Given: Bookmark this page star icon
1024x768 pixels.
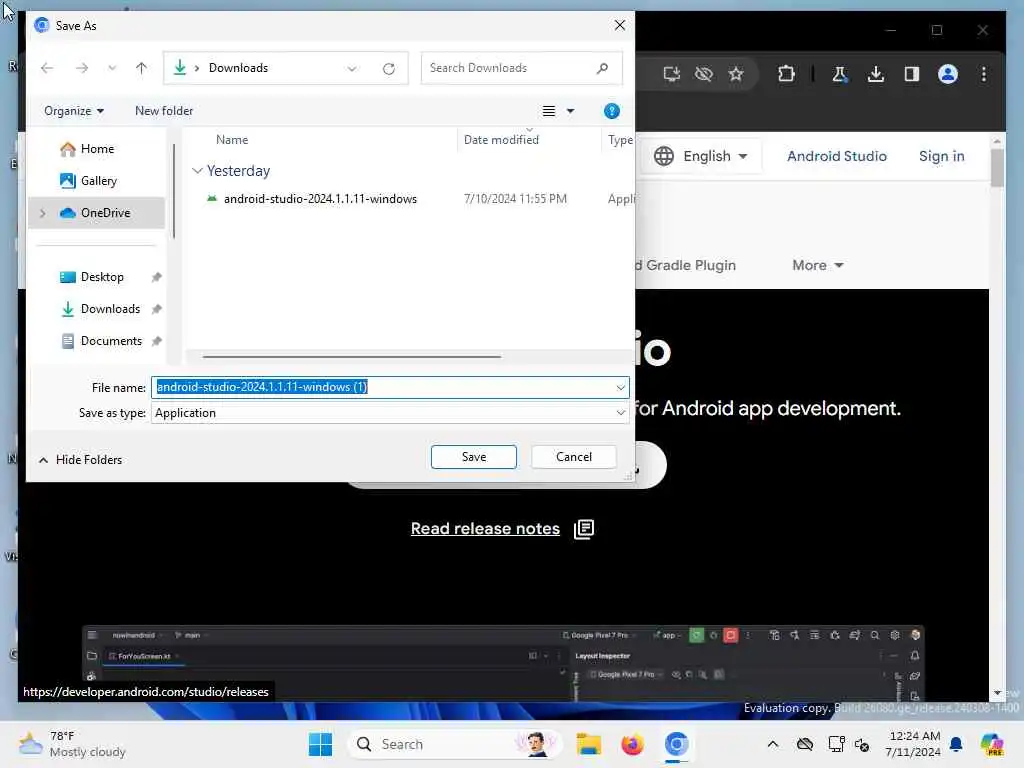Looking at the screenshot, I should pyautogui.click(x=736, y=74).
